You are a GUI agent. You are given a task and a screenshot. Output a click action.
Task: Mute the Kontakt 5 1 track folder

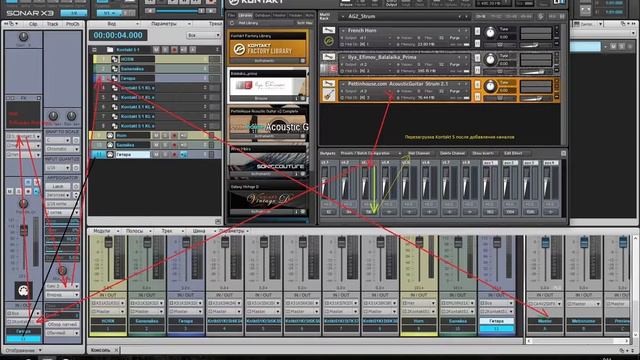(156, 49)
